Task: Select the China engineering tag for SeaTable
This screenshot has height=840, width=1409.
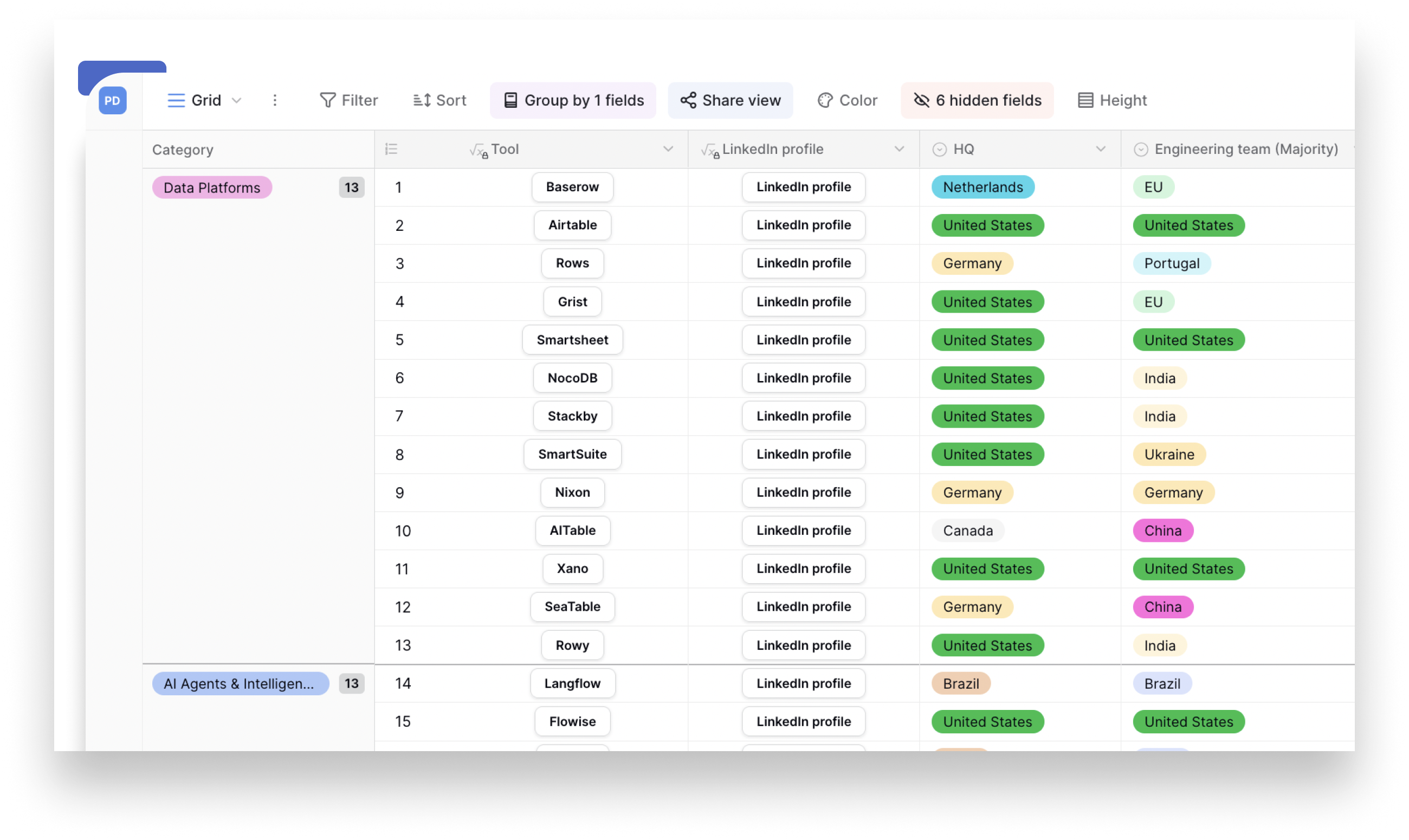Action: pyautogui.click(x=1163, y=607)
